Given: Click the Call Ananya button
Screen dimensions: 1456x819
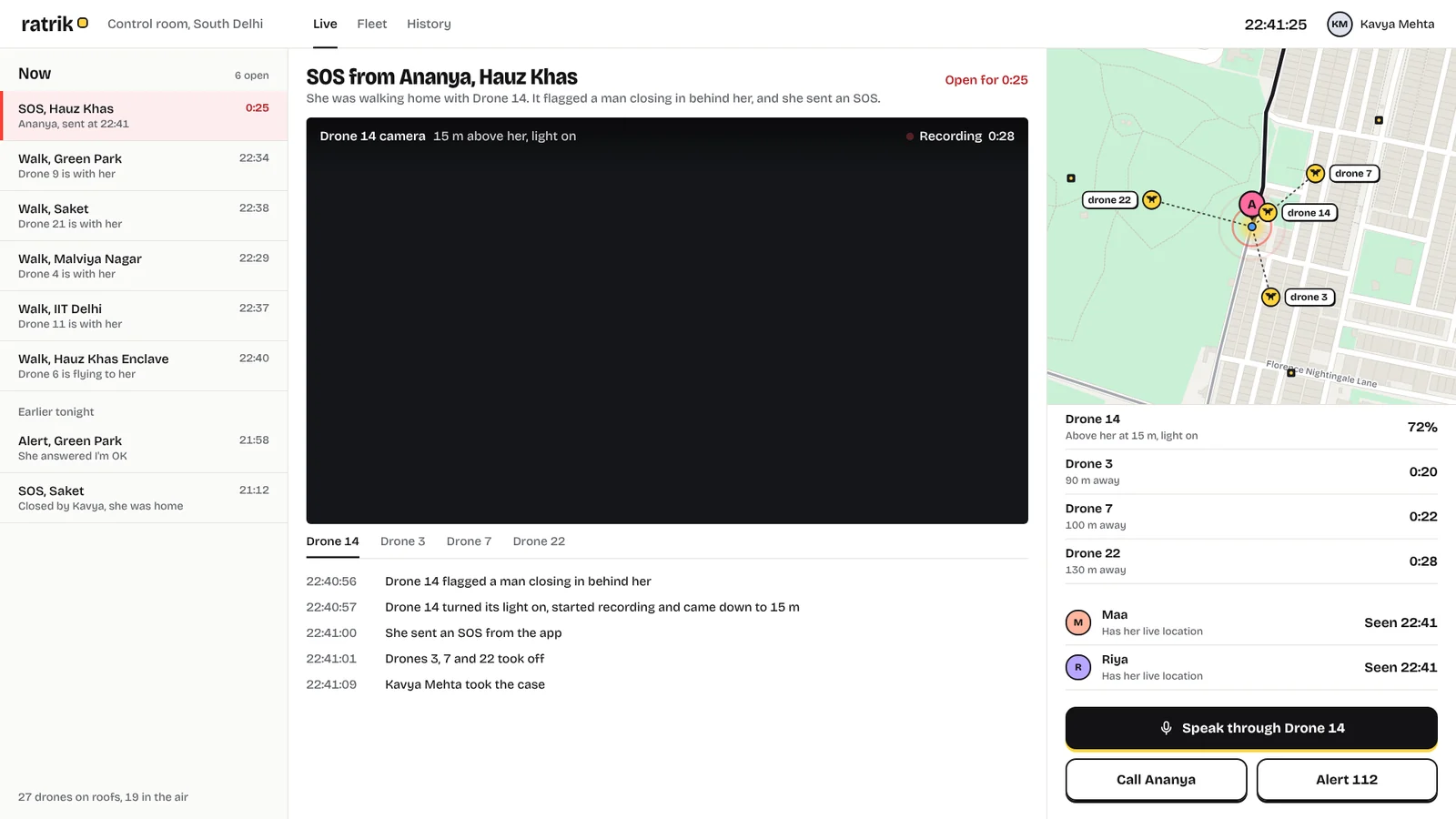Looking at the screenshot, I should coord(1156,780).
